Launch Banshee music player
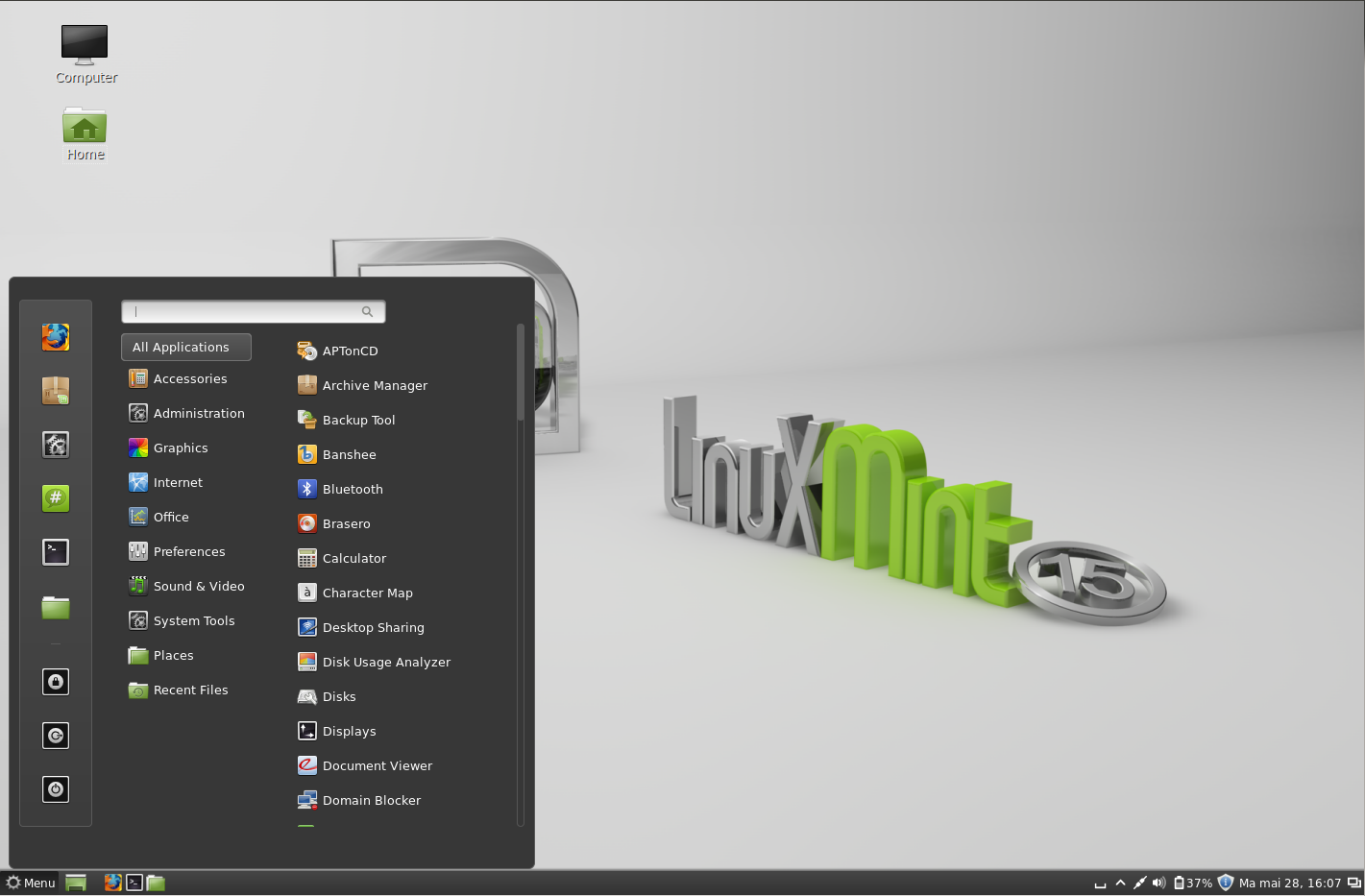The height and width of the screenshot is (896, 1365). coord(337,454)
